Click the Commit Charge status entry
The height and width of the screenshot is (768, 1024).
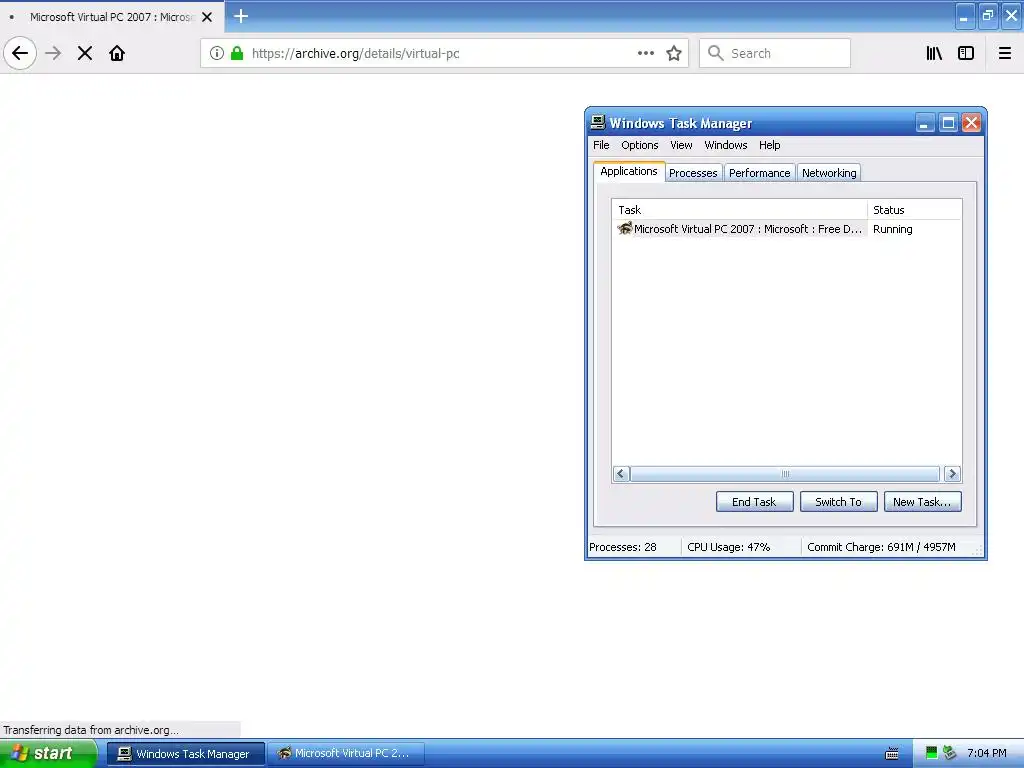(881, 547)
